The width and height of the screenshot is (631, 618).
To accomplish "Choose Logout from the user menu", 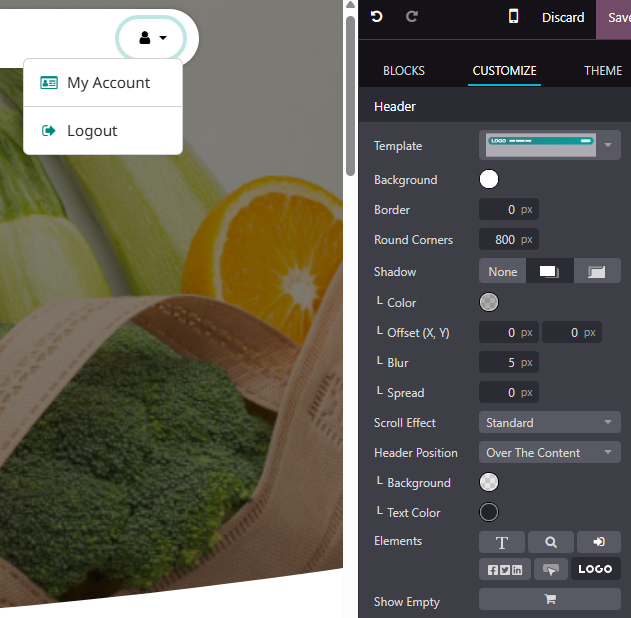I will click(x=103, y=131).
